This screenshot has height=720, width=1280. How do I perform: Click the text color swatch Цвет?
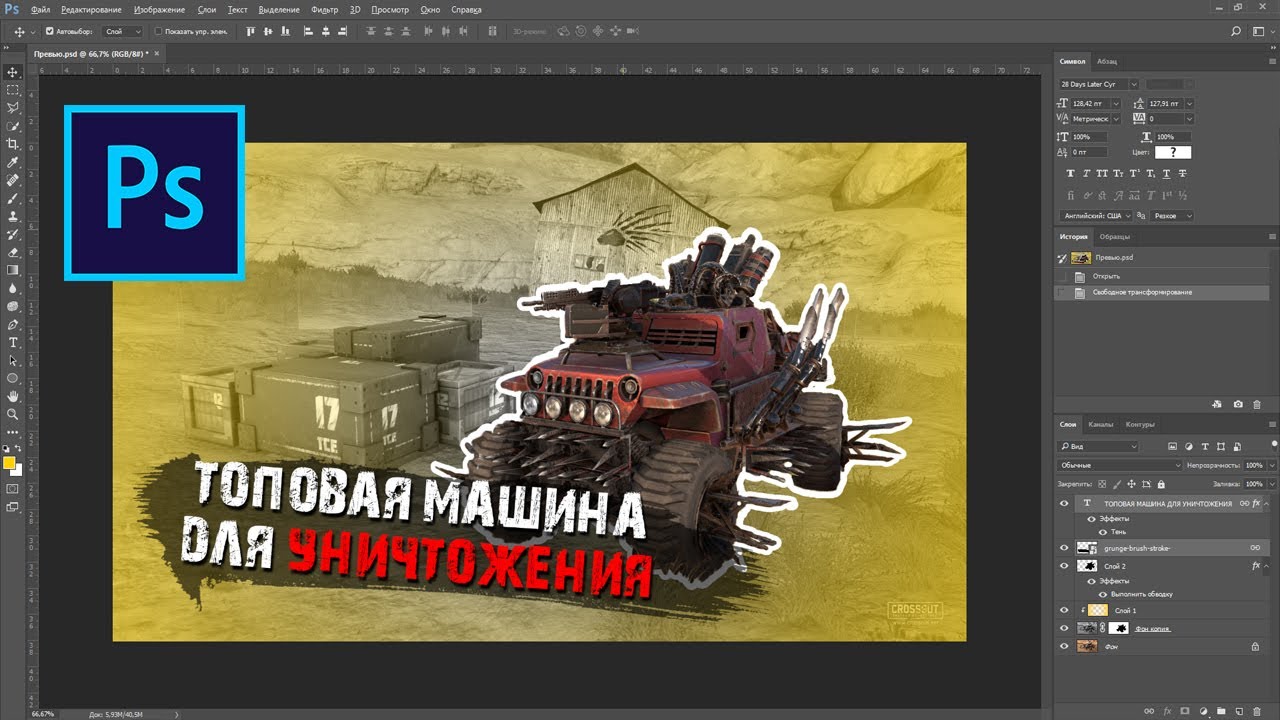1173,152
